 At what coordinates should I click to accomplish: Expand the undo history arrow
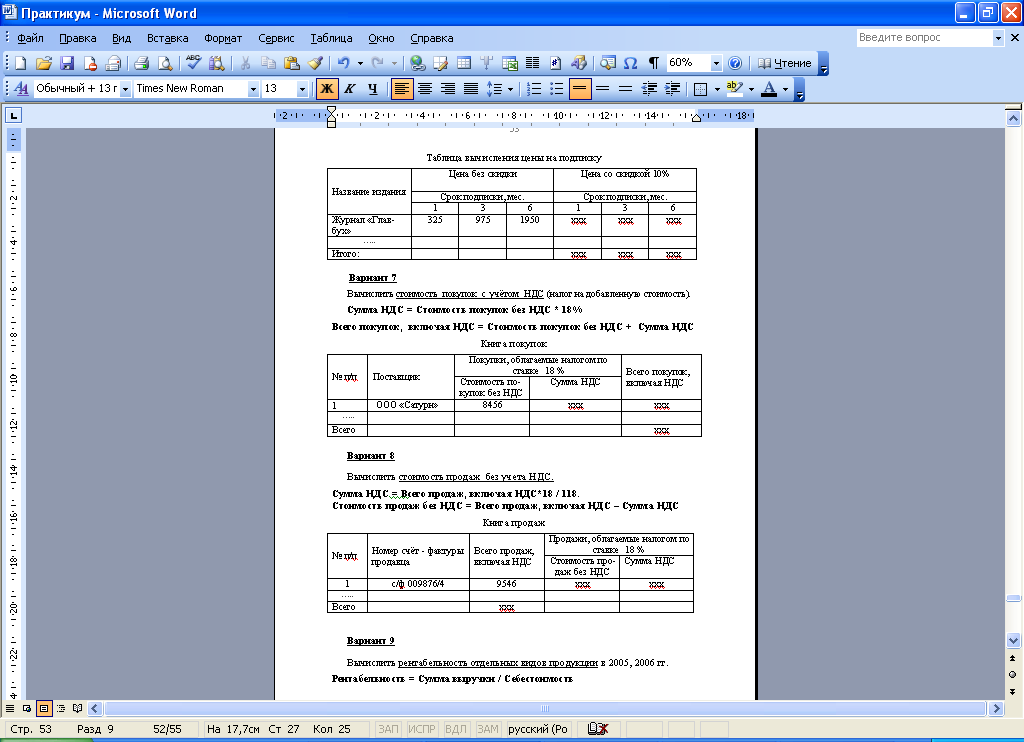click(360, 63)
